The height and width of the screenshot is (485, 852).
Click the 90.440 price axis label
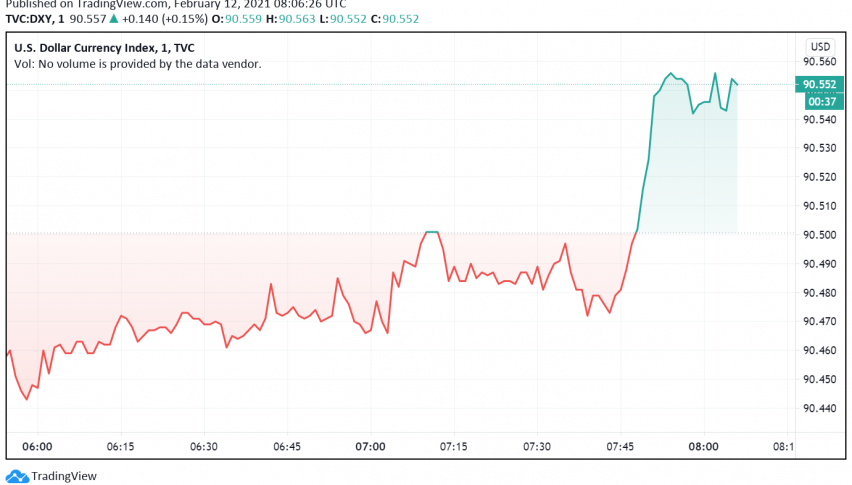click(x=820, y=408)
